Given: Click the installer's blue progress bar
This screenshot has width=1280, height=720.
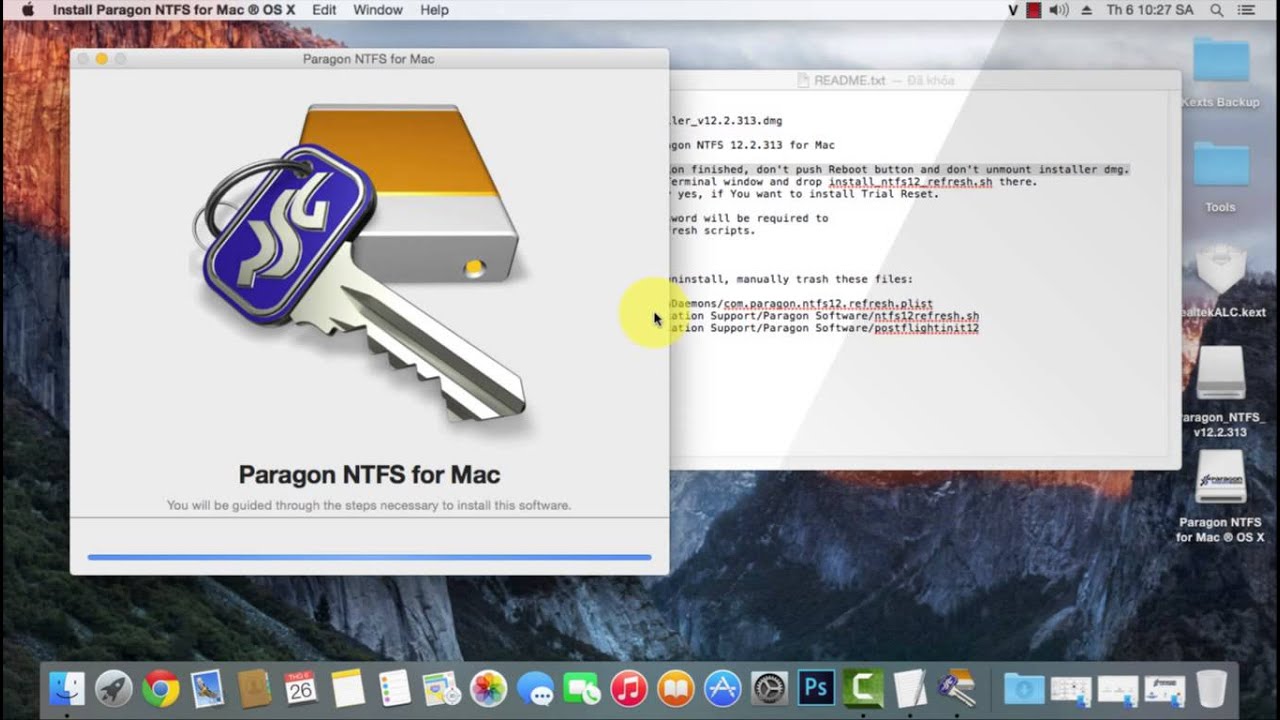Looking at the screenshot, I should (x=369, y=557).
